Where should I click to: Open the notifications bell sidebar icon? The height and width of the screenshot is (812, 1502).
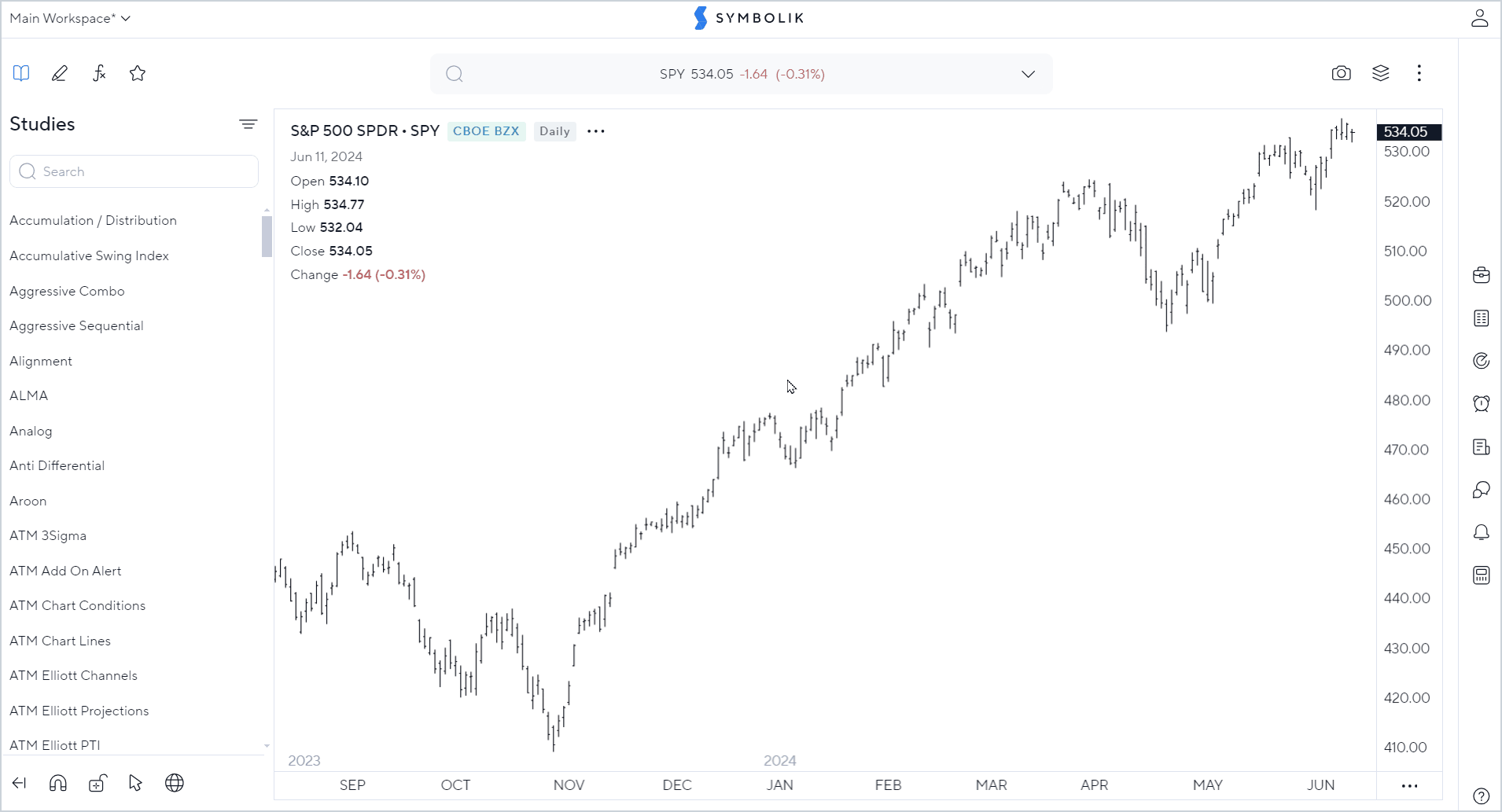pyautogui.click(x=1482, y=533)
